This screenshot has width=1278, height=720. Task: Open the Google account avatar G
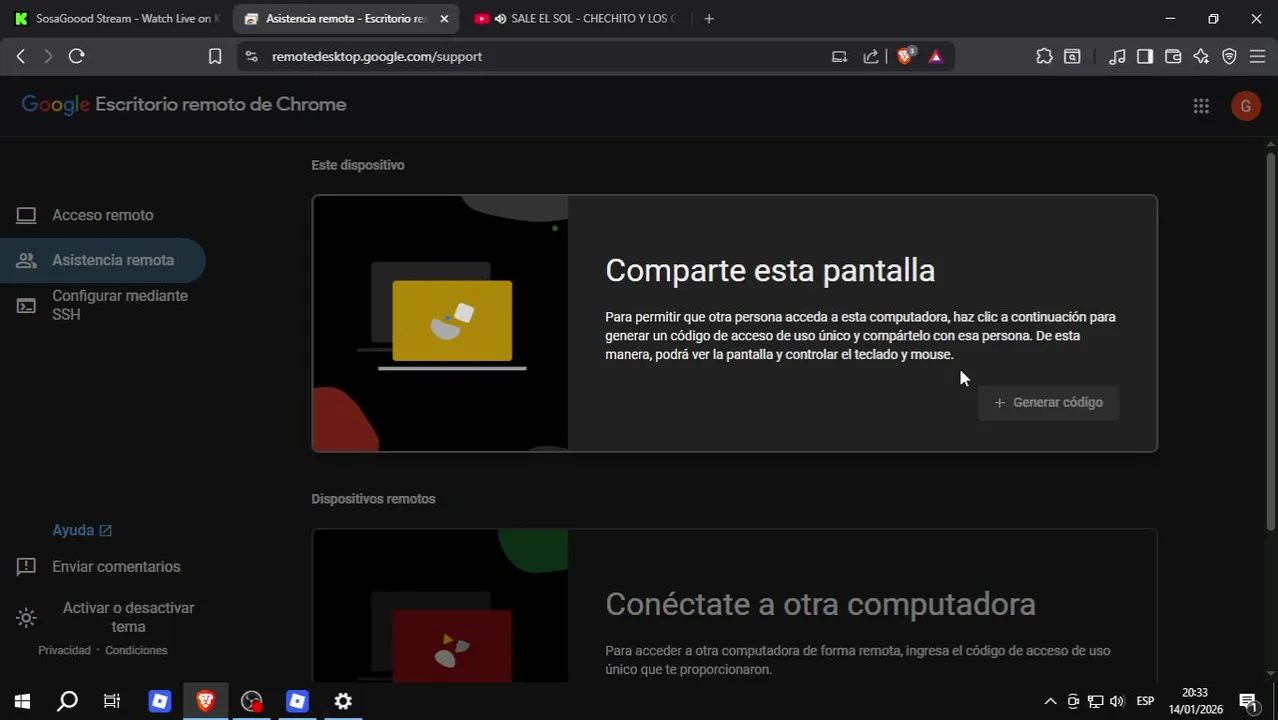(1245, 106)
